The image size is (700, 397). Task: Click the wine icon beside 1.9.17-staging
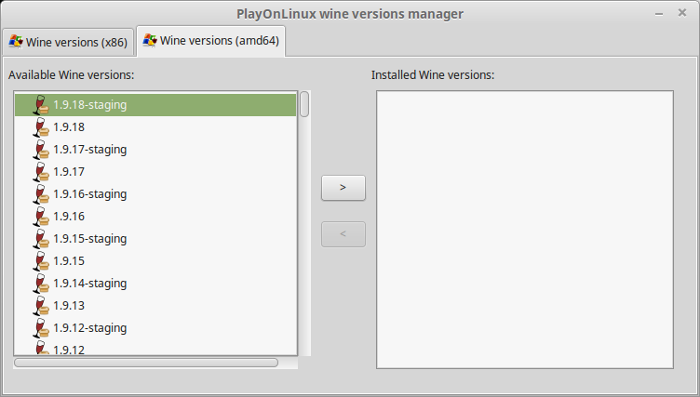[41, 149]
